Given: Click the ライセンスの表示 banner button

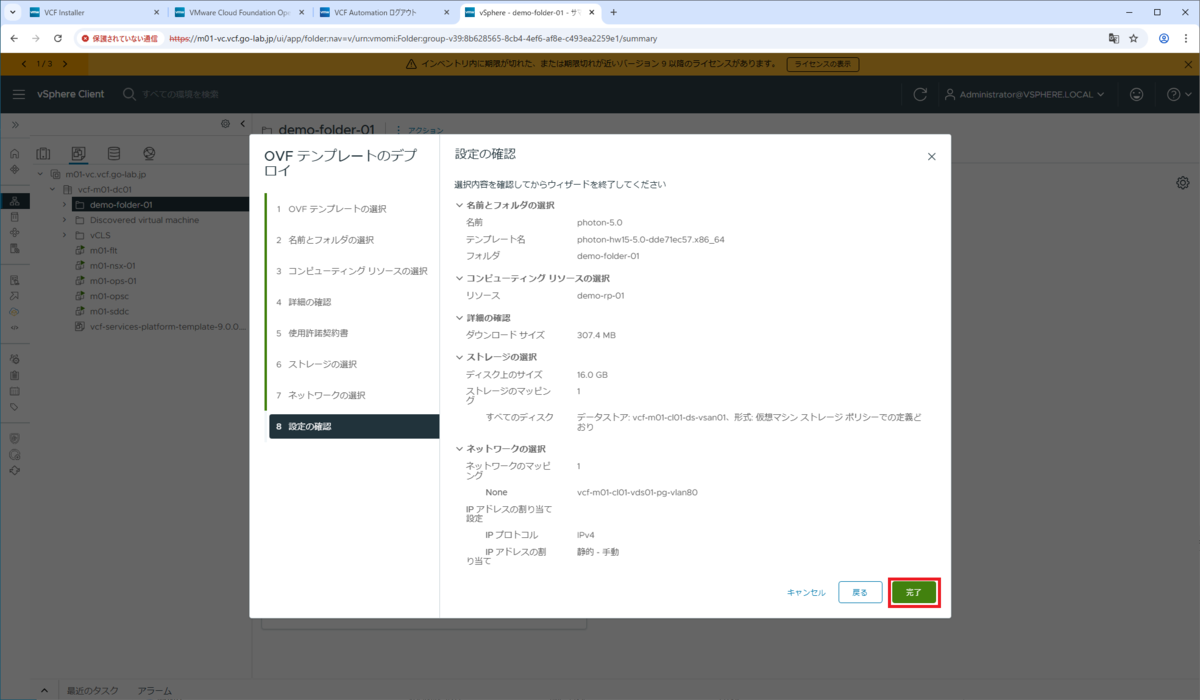Looking at the screenshot, I should (823, 63).
